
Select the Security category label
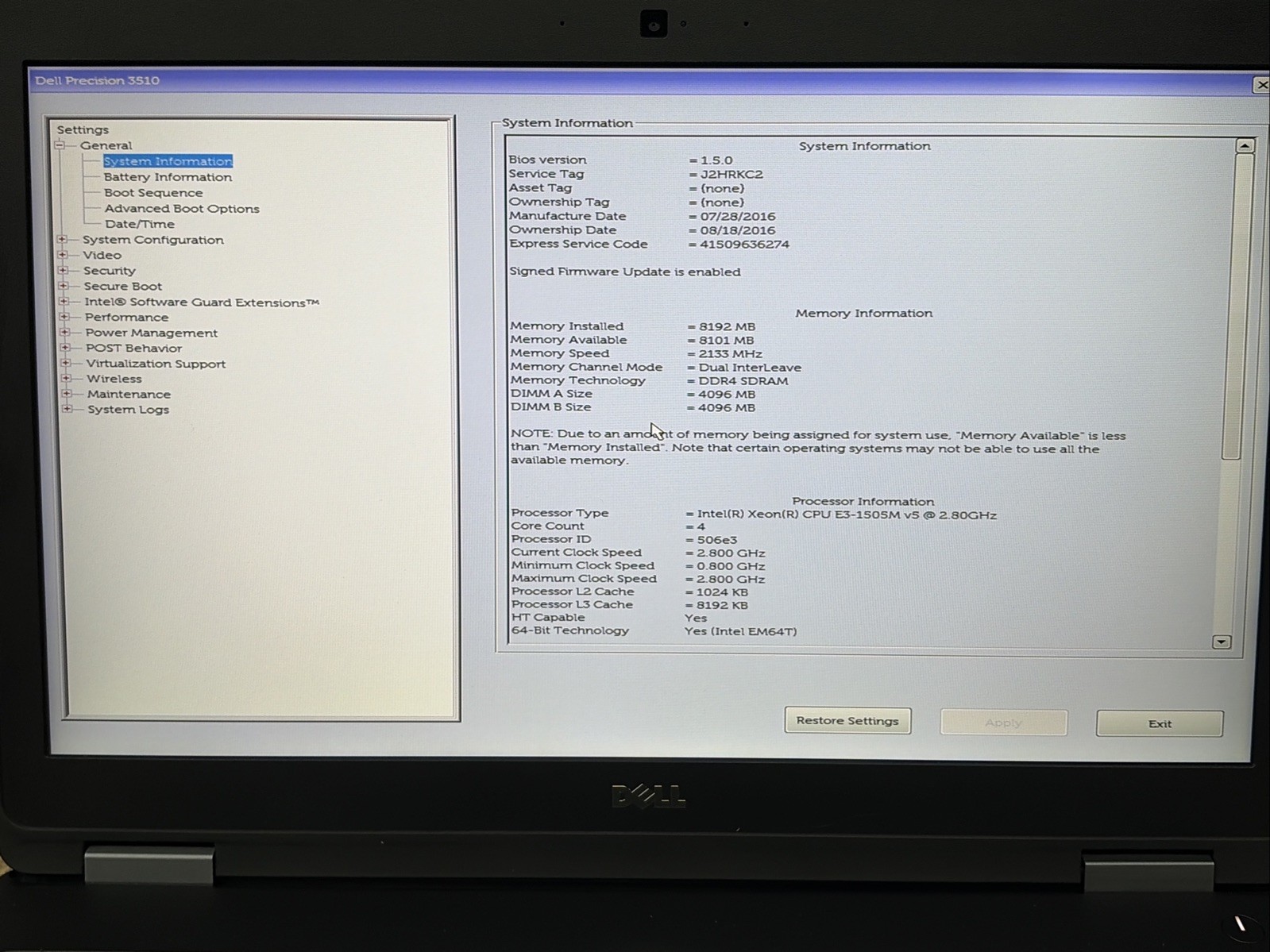[x=110, y=271]
